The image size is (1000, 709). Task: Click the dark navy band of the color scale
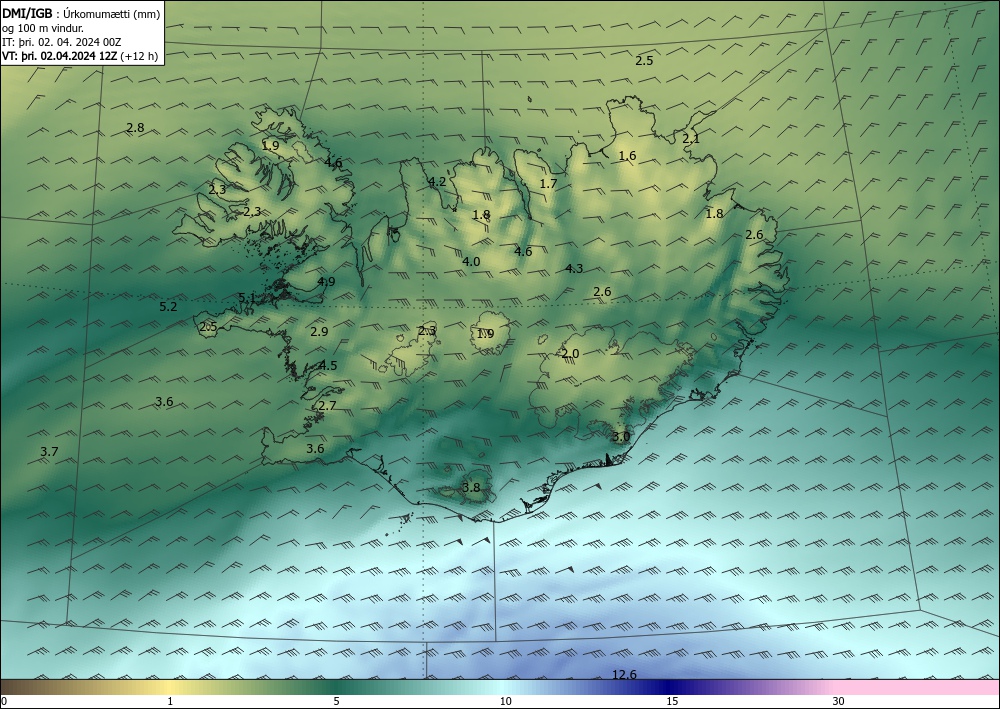pos(666,687)
